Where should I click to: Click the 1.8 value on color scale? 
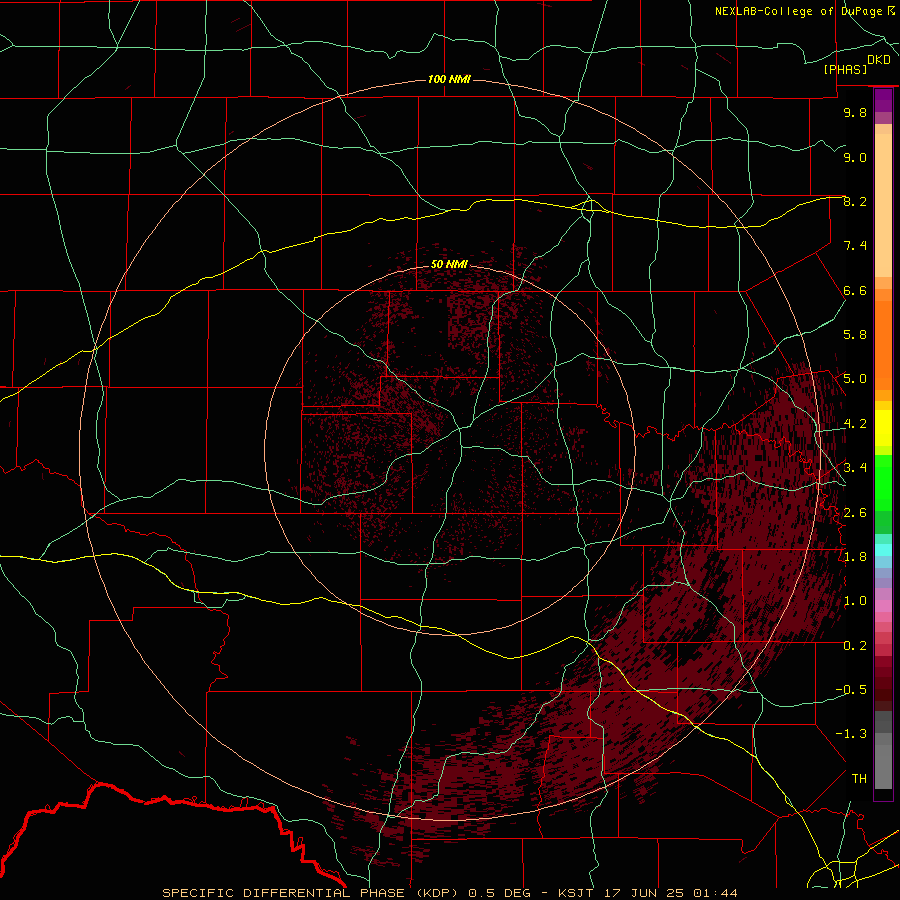855,556
